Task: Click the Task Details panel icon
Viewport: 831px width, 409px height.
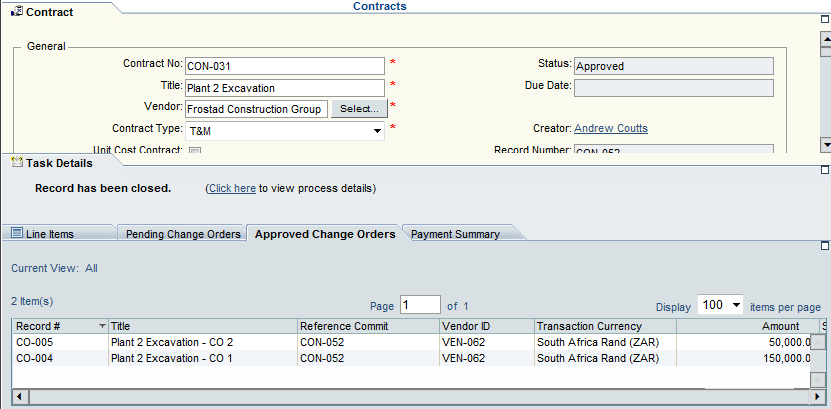Action: tap(16, 163)
